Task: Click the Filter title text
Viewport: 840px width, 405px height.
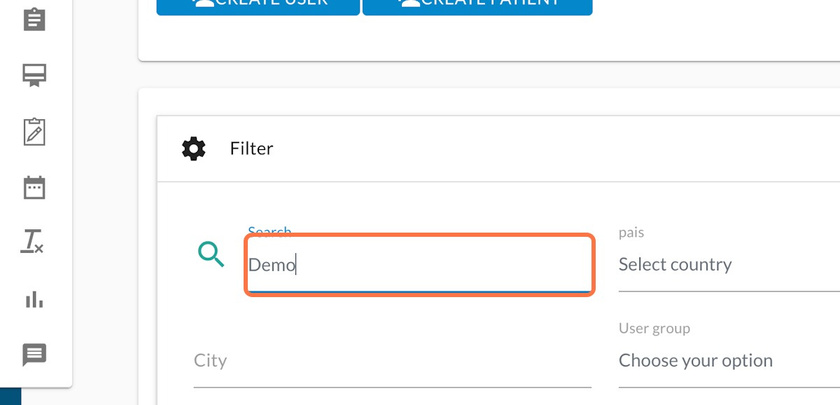Action: click(251, 149)
